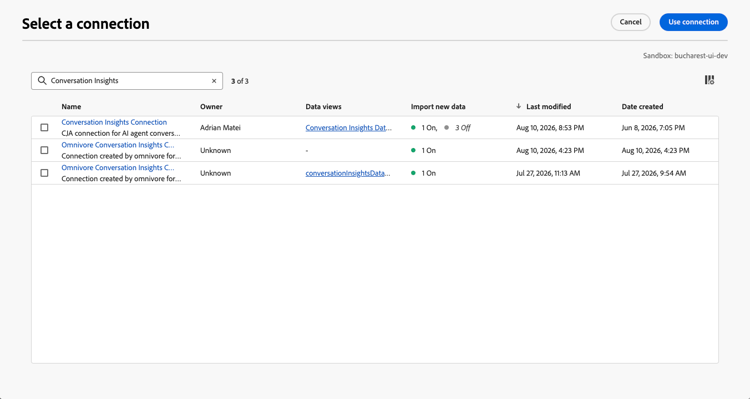
Task: Click the Use connection button
Action: click(x=694, y=22)
